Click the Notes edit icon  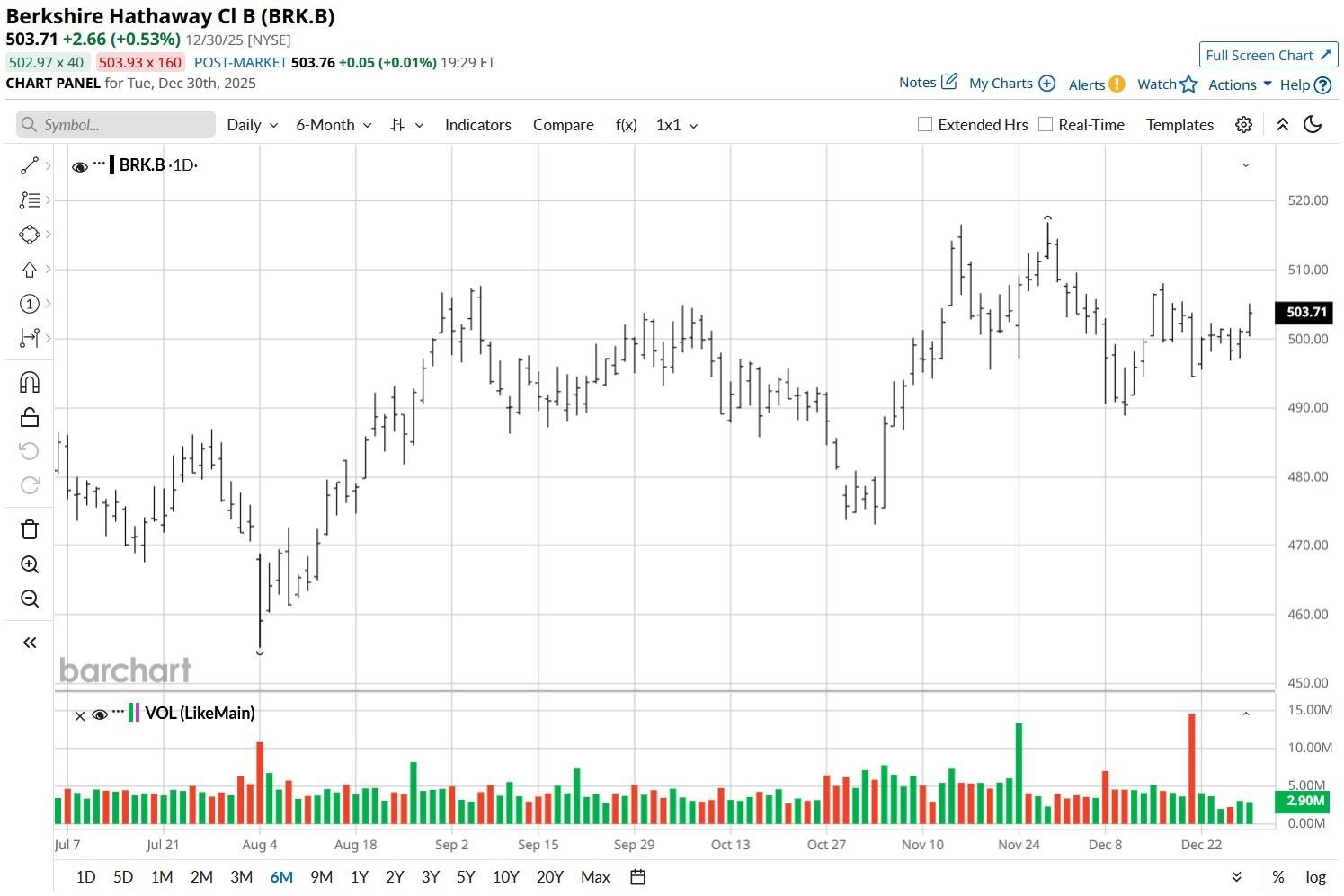[949, 82]
